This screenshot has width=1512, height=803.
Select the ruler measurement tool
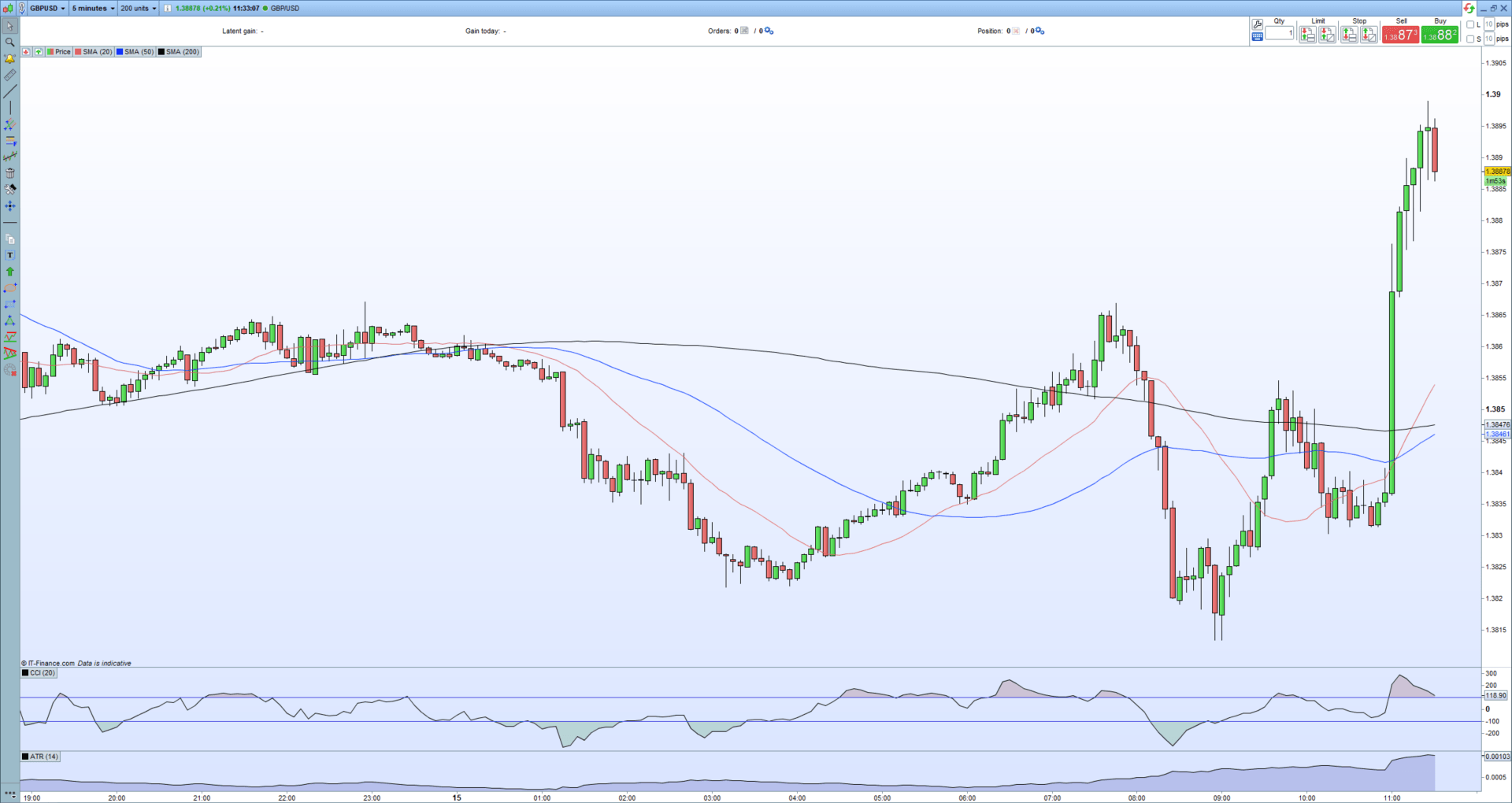10,76
